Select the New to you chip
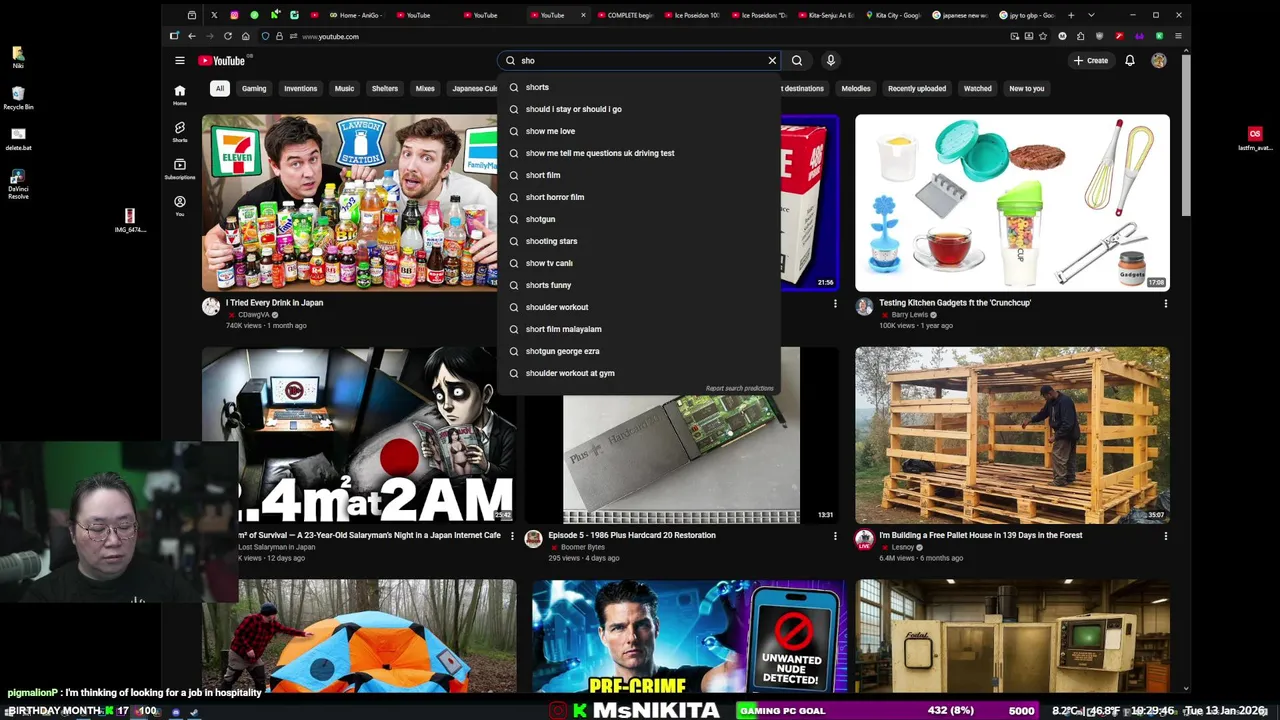 (x=1027, y=88)
